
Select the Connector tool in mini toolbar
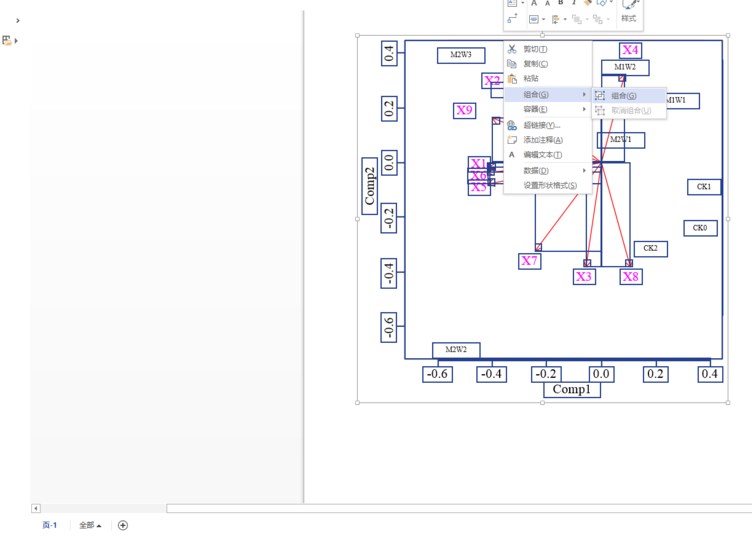(512, 19)
